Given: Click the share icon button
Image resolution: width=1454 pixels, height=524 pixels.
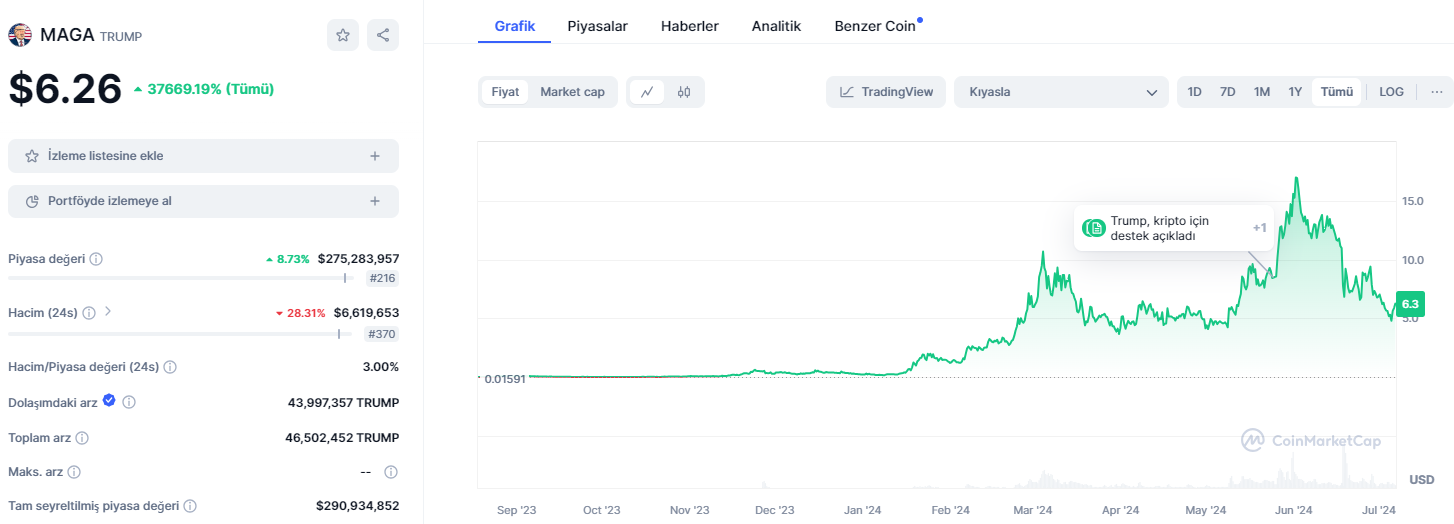Looking at the screenshot, I should tap(383, 35).
